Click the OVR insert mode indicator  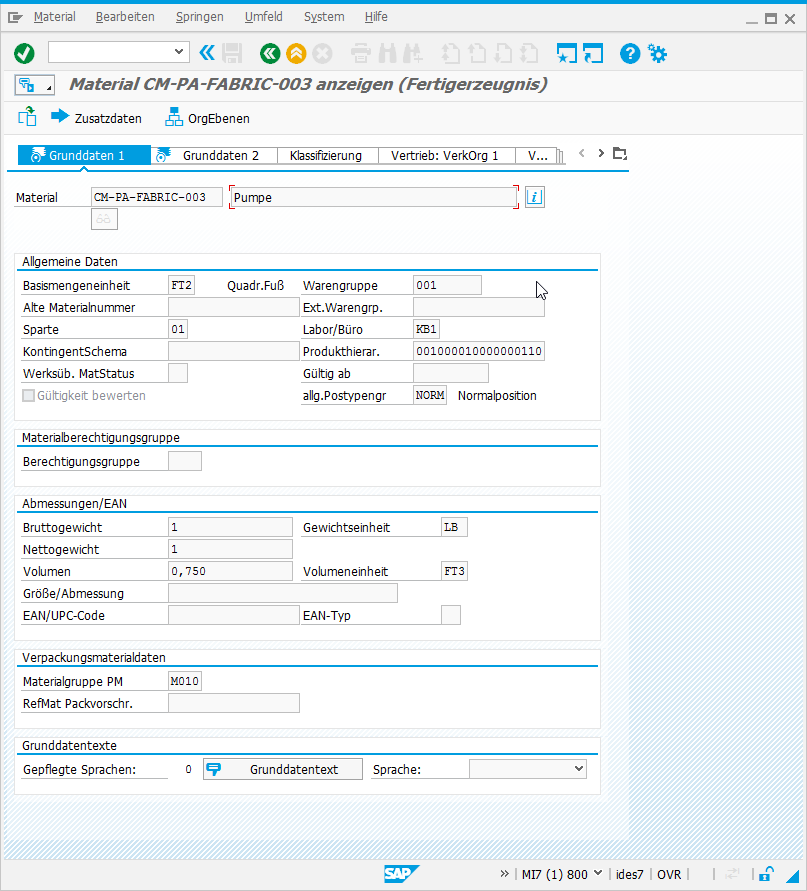point(669,875)
